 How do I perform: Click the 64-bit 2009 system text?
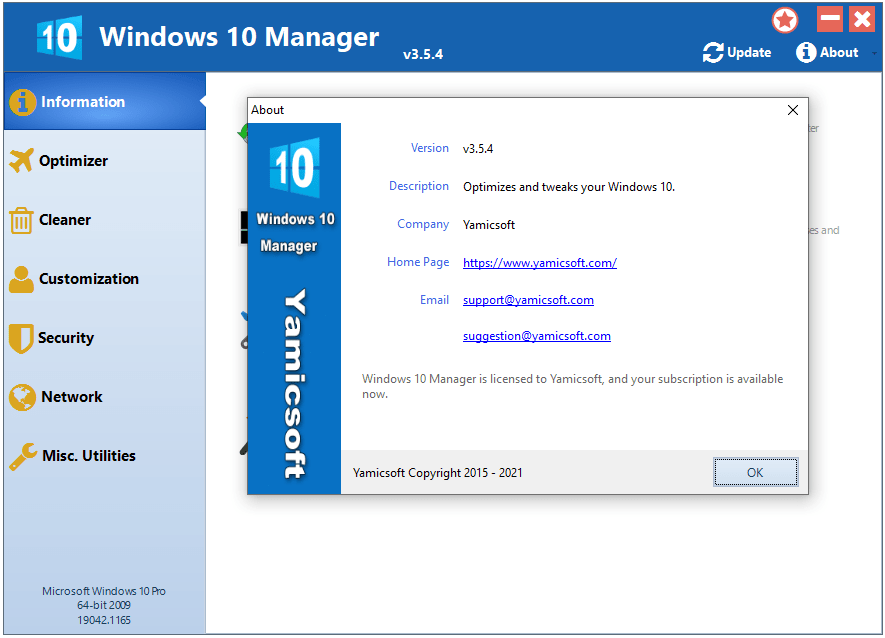104,605
